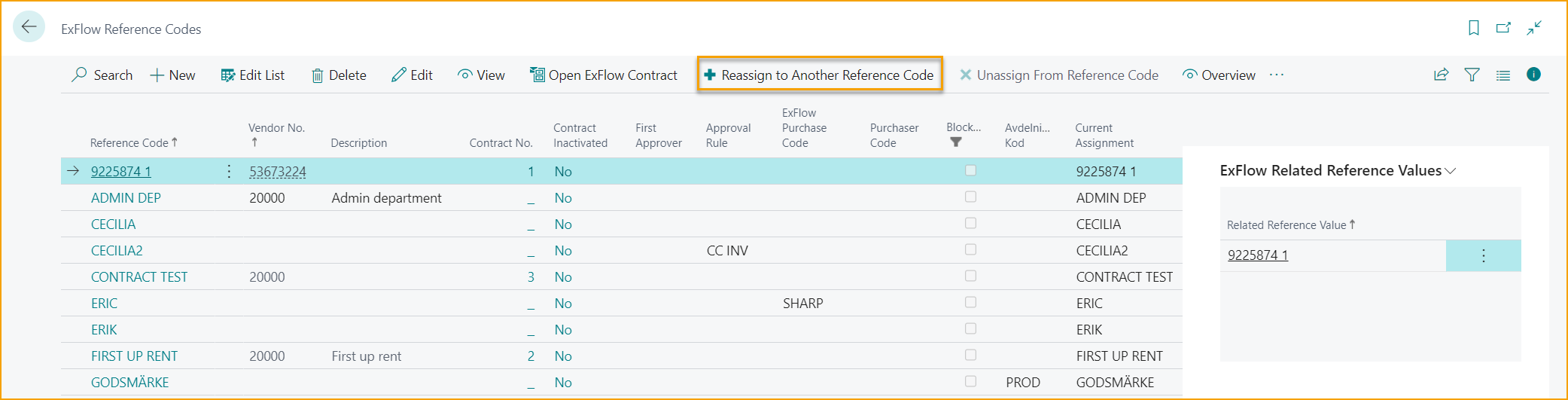Toggle the FactBox information icon
The image size is (1568, 400).
click(1533, 74)
